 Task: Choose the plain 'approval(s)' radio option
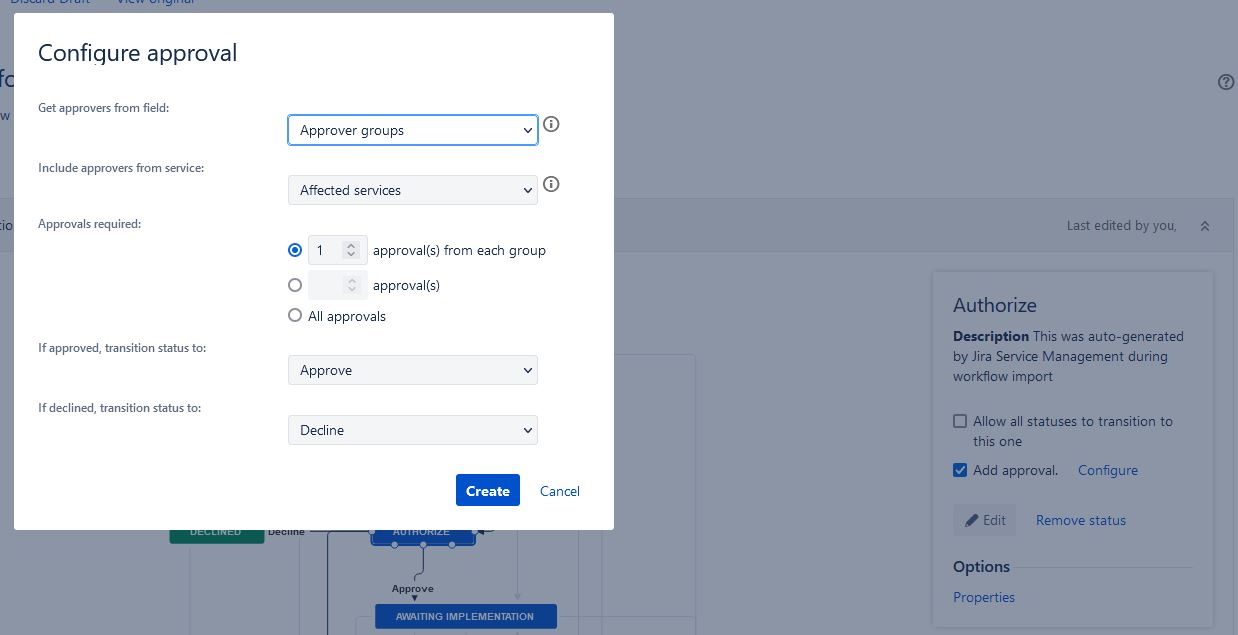[295, 285]
